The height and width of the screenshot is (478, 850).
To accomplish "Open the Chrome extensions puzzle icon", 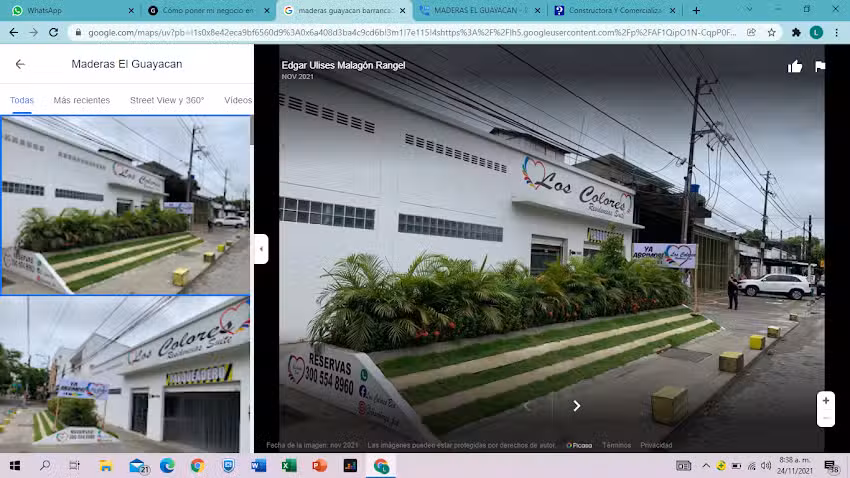I will click(x=796, y=32).
